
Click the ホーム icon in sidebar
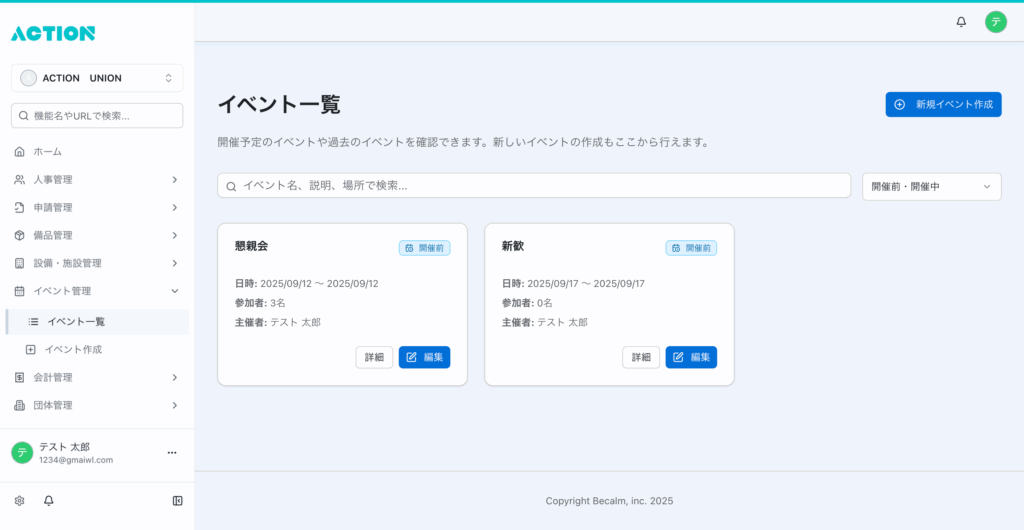[x=20, y=152]
